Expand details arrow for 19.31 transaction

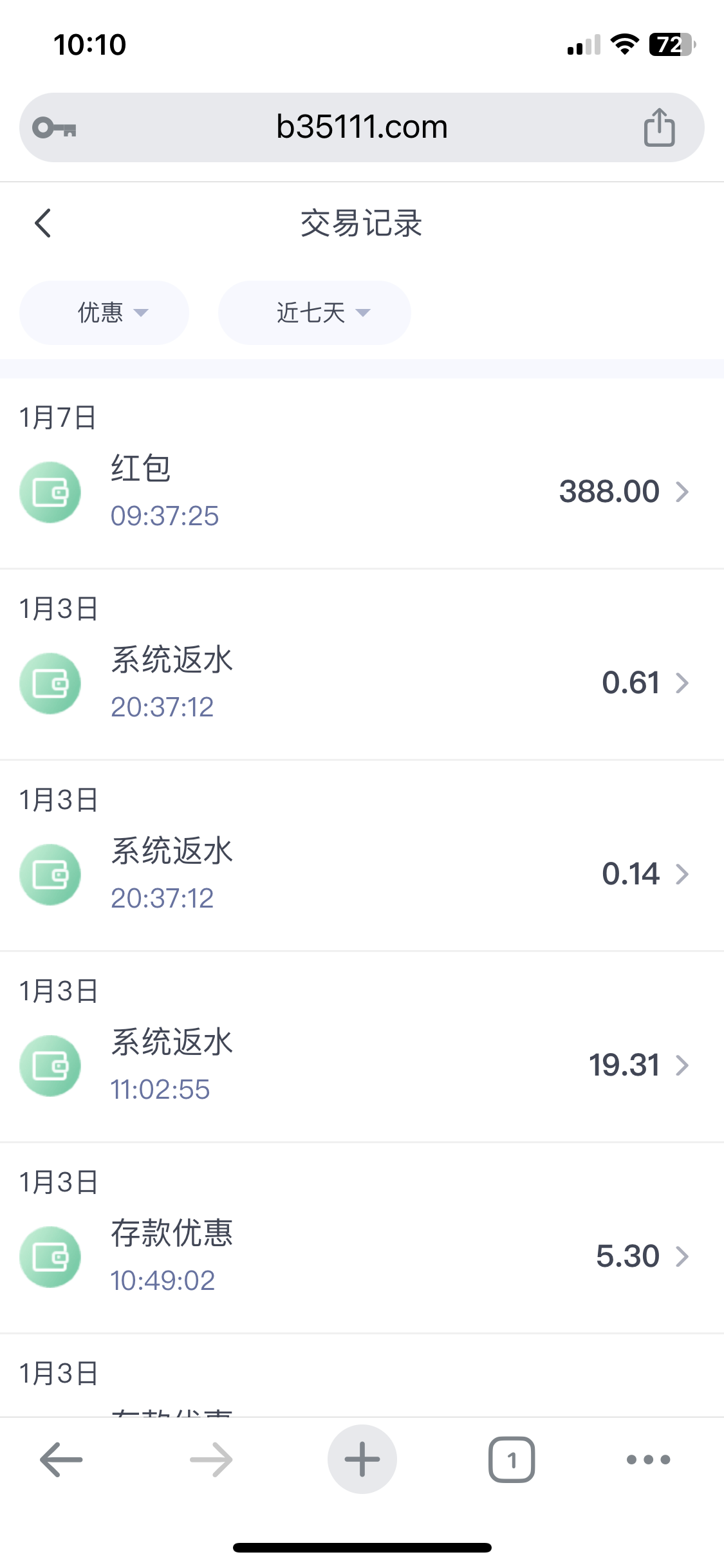[682, 1065]
